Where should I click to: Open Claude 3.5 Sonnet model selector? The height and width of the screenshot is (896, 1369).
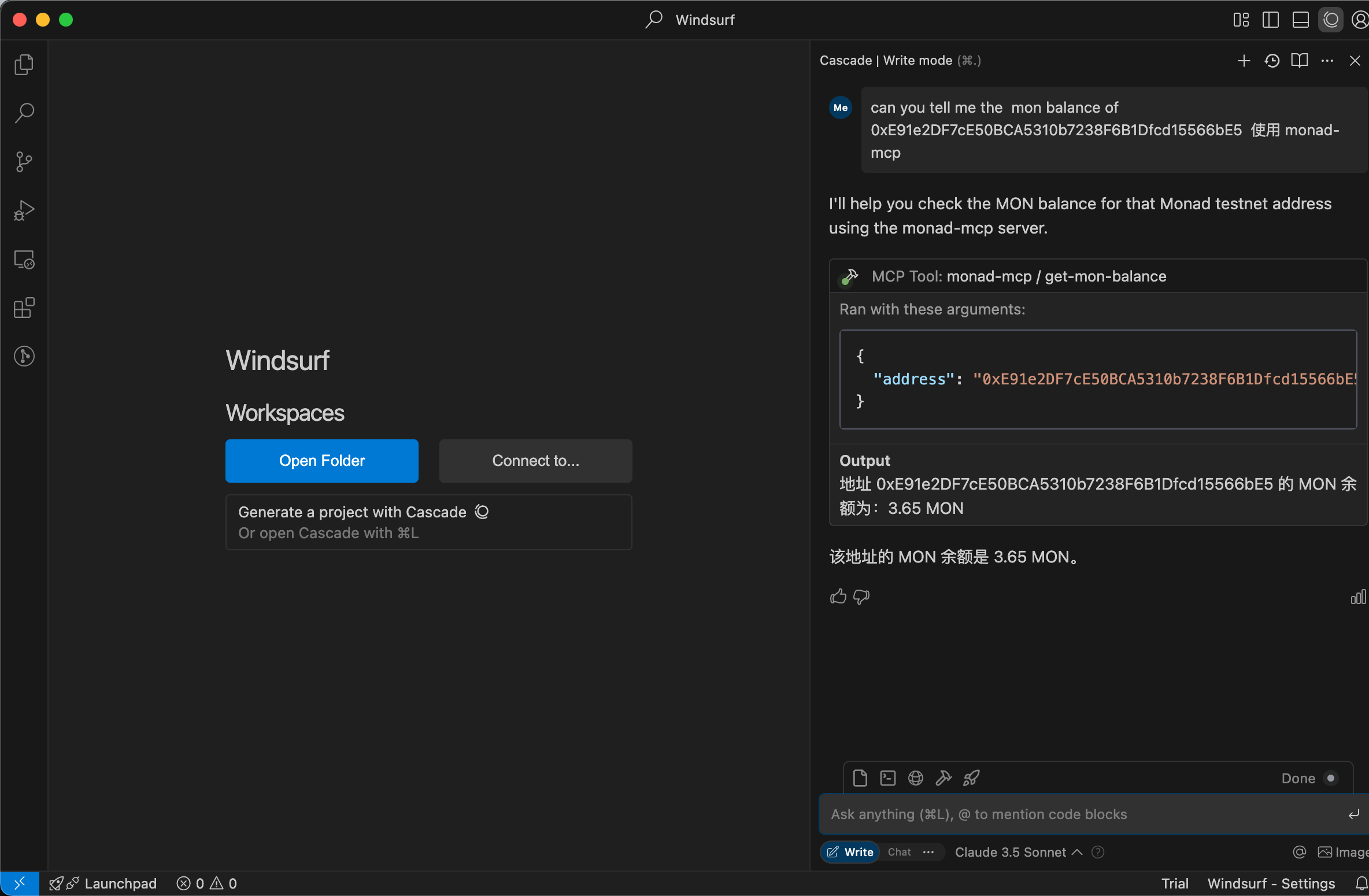click(1018, 852)
